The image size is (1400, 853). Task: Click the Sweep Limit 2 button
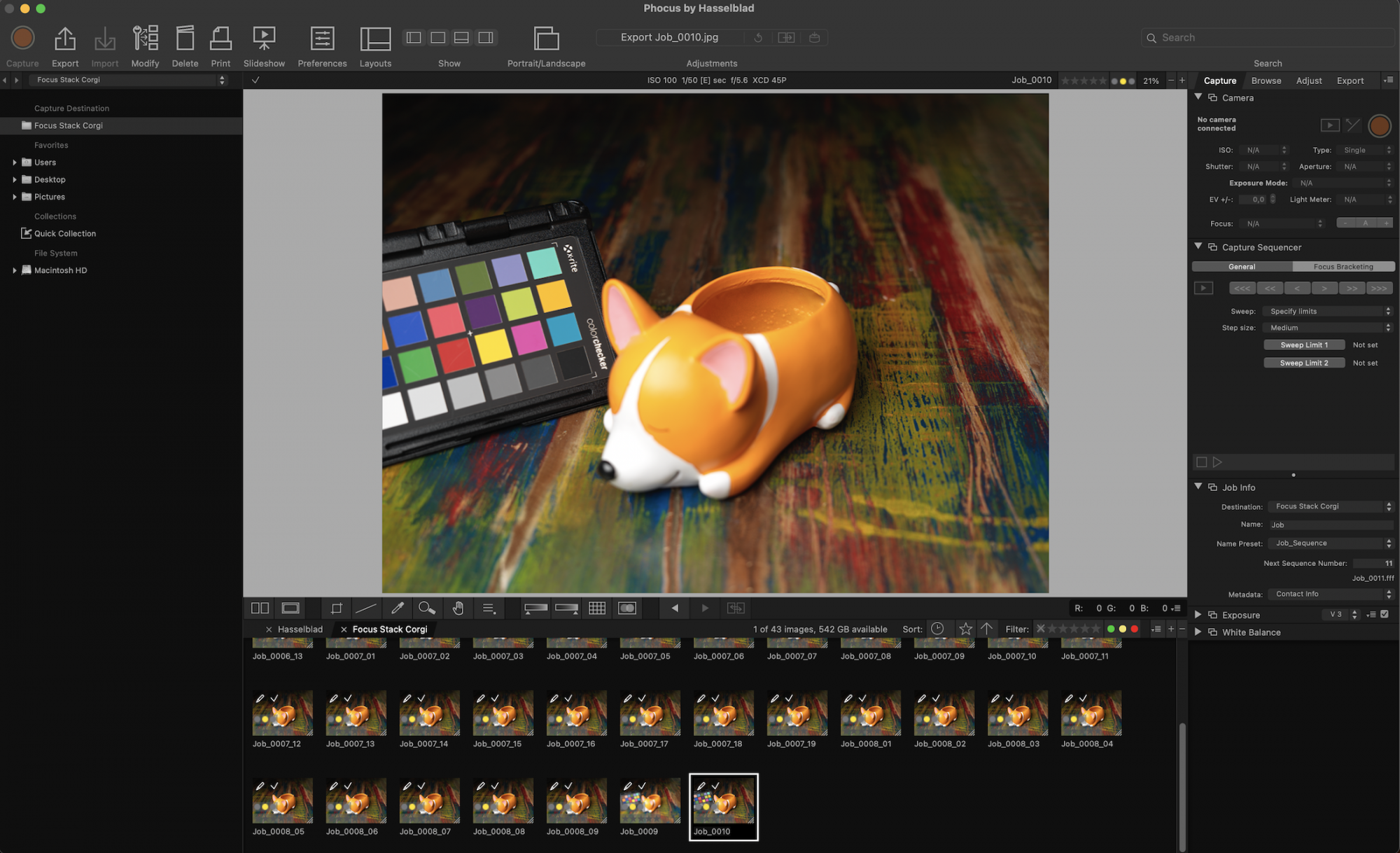(x=1304, y=363)
